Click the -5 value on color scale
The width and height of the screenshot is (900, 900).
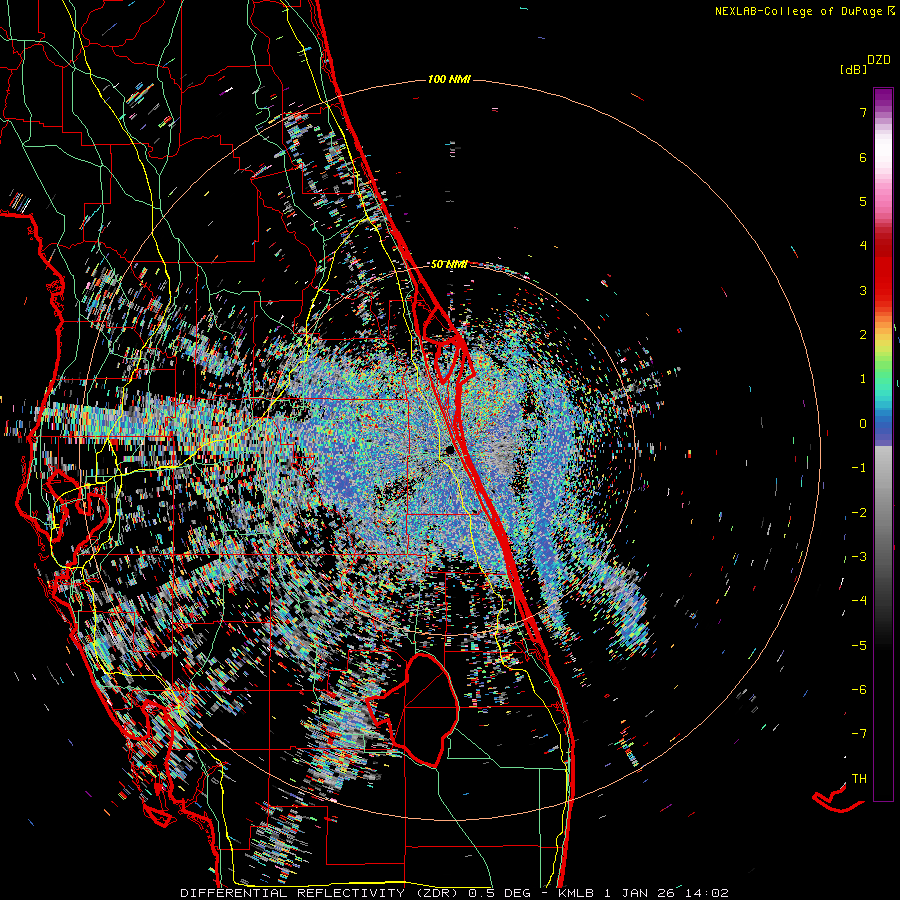coord(859,646)
